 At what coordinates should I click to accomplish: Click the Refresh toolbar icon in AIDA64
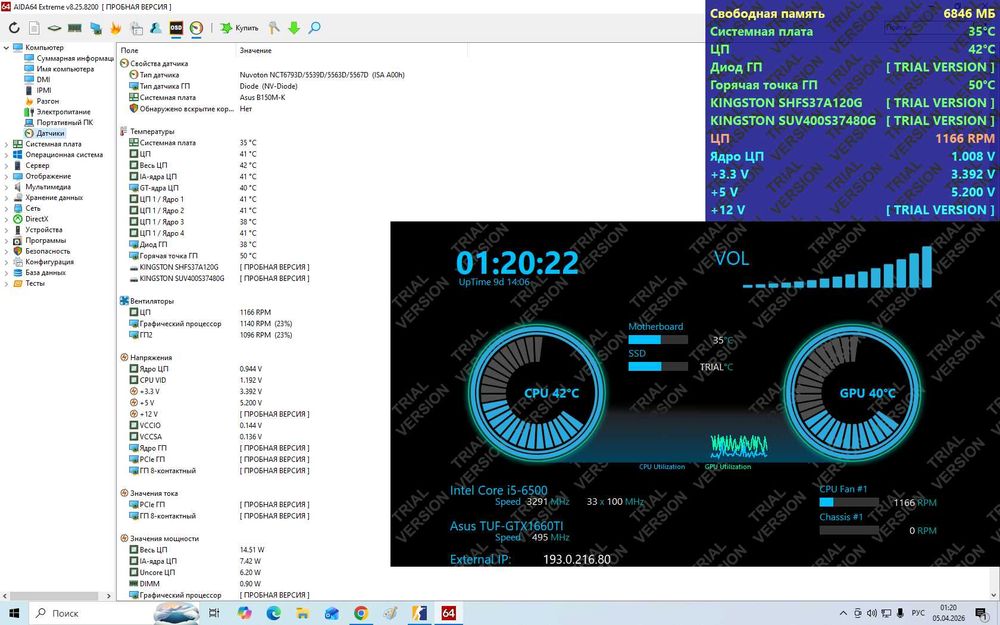click(14, 28)
